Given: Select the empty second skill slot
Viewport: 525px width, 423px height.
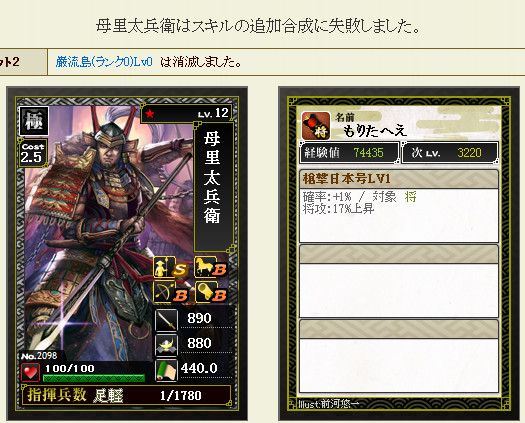Looking at the screenshot, I should [399, 281].
